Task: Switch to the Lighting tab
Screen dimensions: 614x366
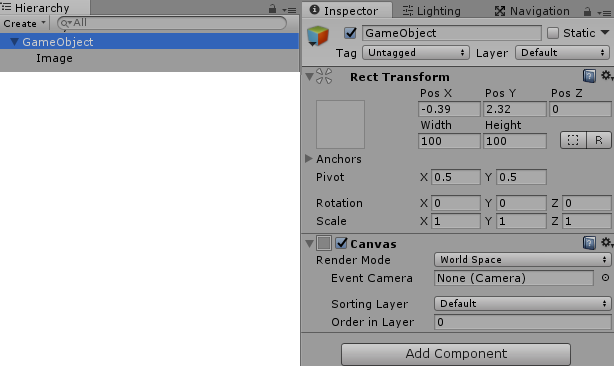Action: click(432, 11)
